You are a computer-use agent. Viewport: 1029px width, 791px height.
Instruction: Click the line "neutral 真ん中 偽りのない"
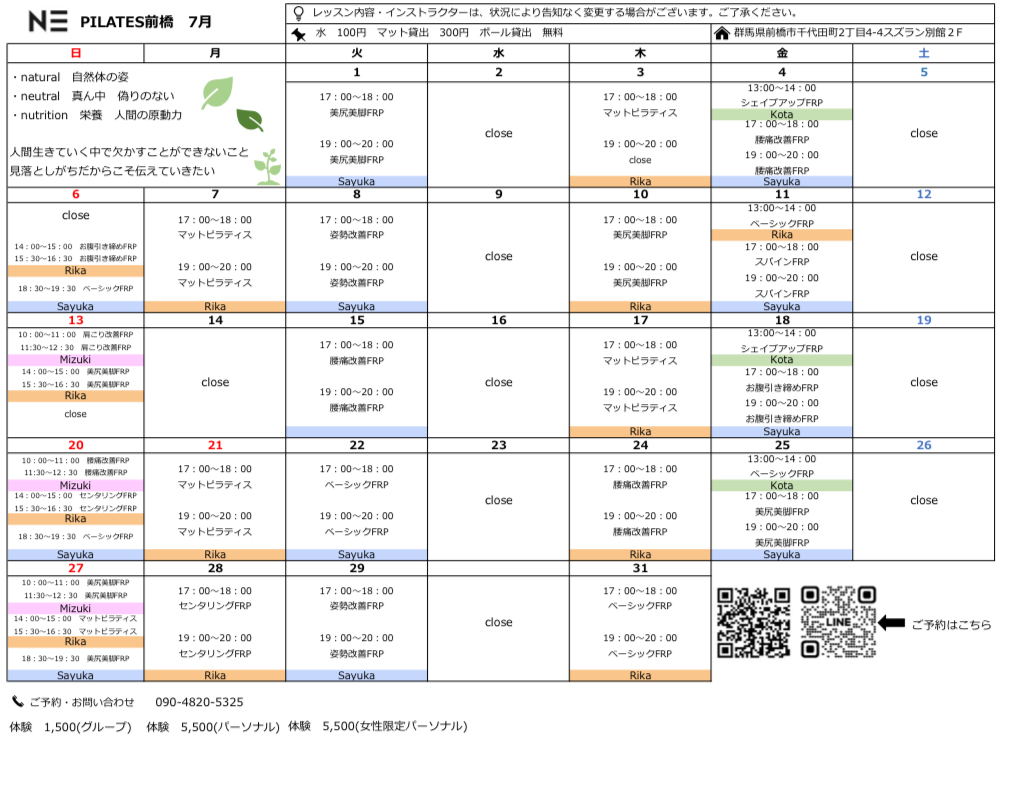coord(93,96)
